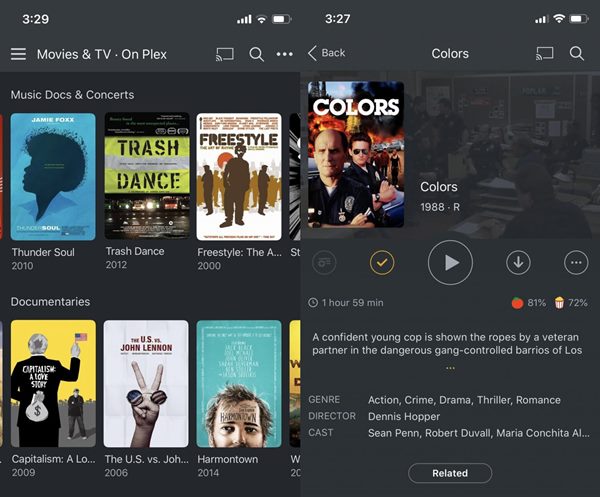Tap battery icon in left status bar
Image resolution: width=600 pixels, height=497 pixels.
pyautogui.click(x=282, y=19)
